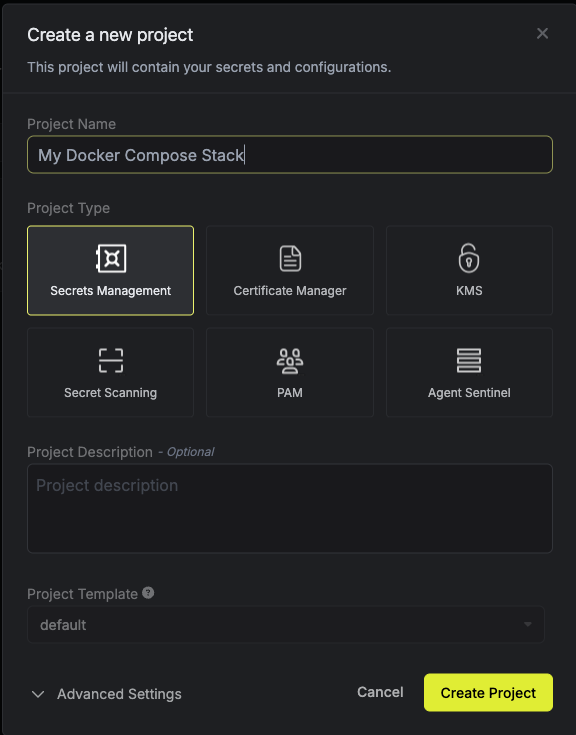The height and width of the screenshot is (735, 576).
Task: Click the 'Optional' text beside Project Description
Action: click(x=190, y=452)
